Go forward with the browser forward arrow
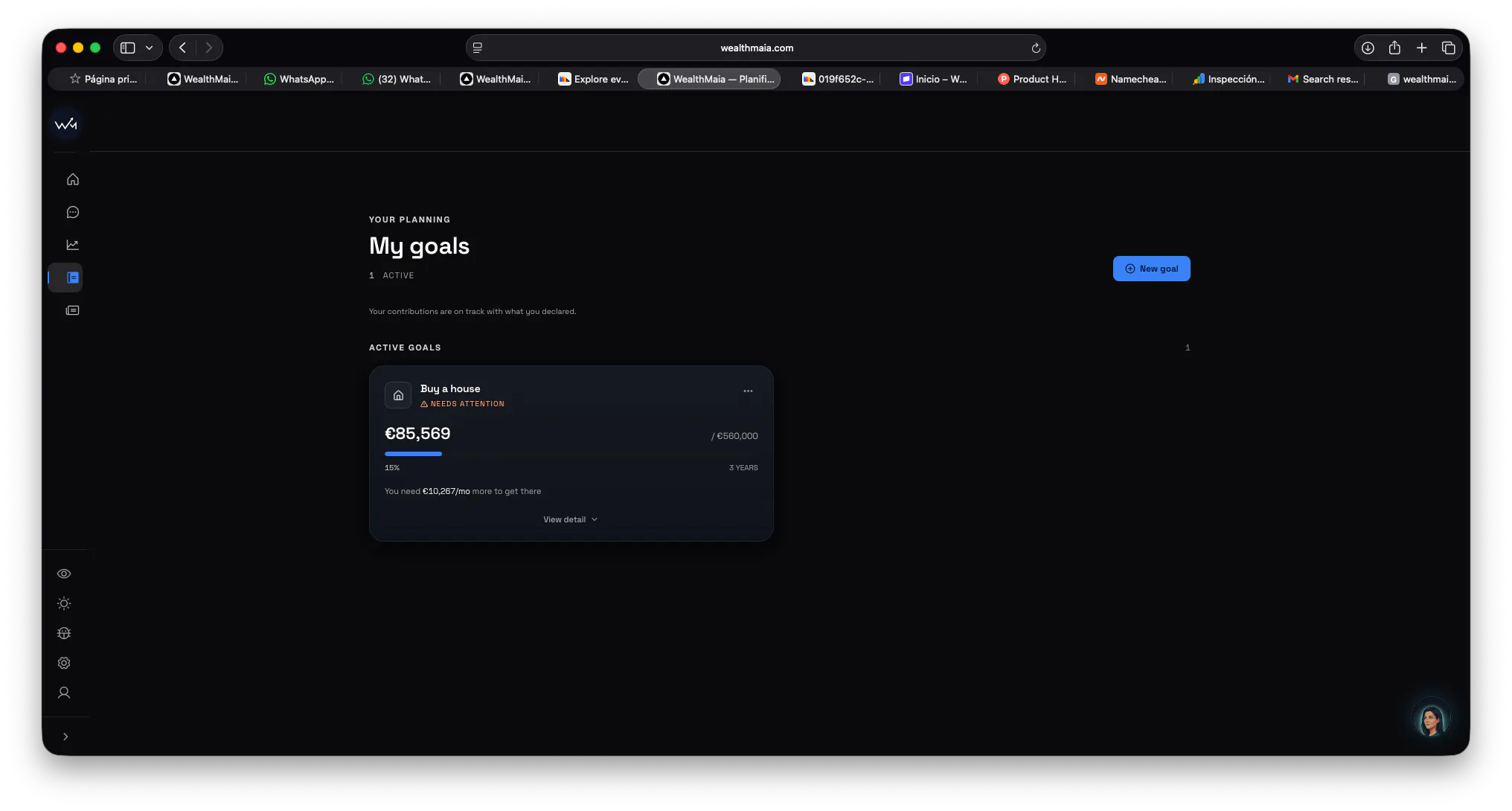1512x811 pixels. point(209,48)
